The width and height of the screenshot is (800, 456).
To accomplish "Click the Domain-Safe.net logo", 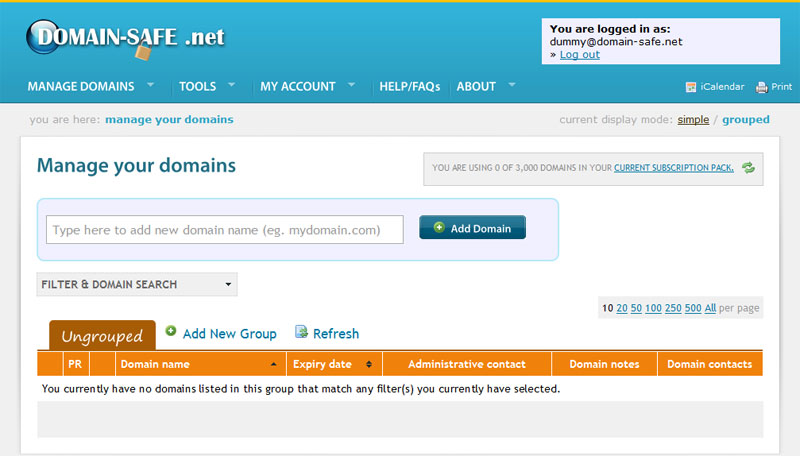I will 126,38.
